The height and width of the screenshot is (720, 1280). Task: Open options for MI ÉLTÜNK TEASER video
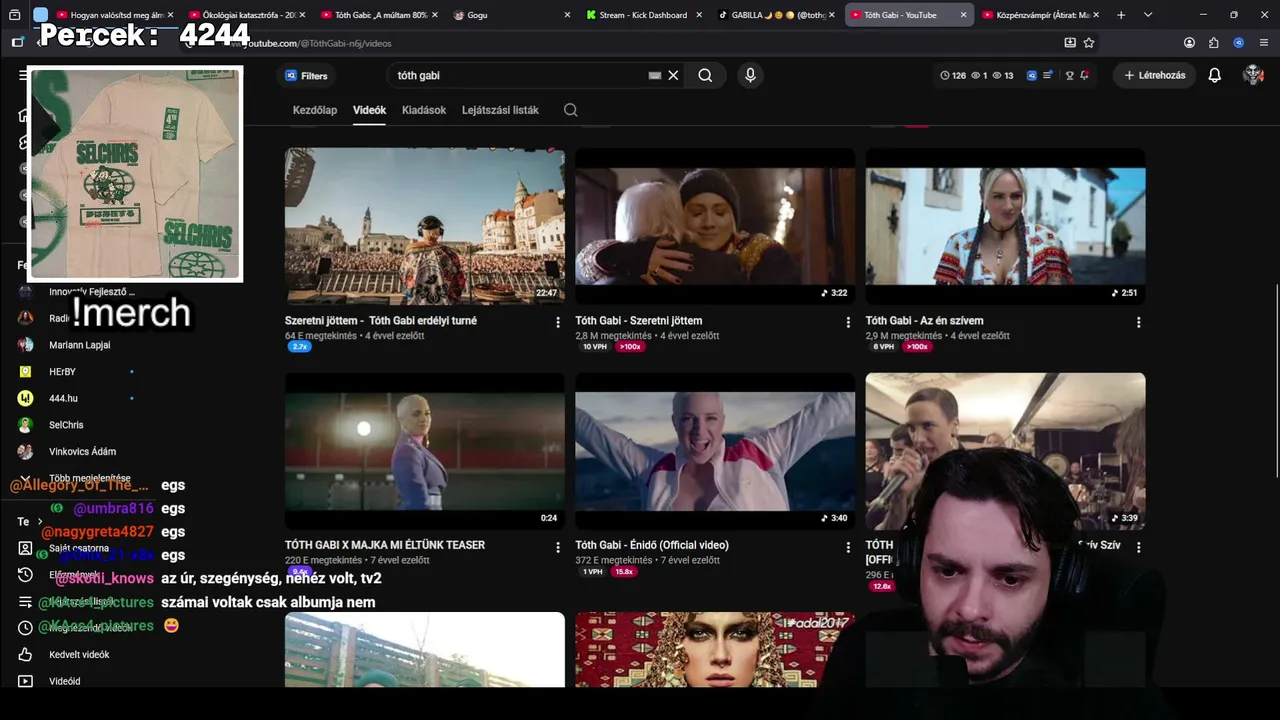coord(558,547)
